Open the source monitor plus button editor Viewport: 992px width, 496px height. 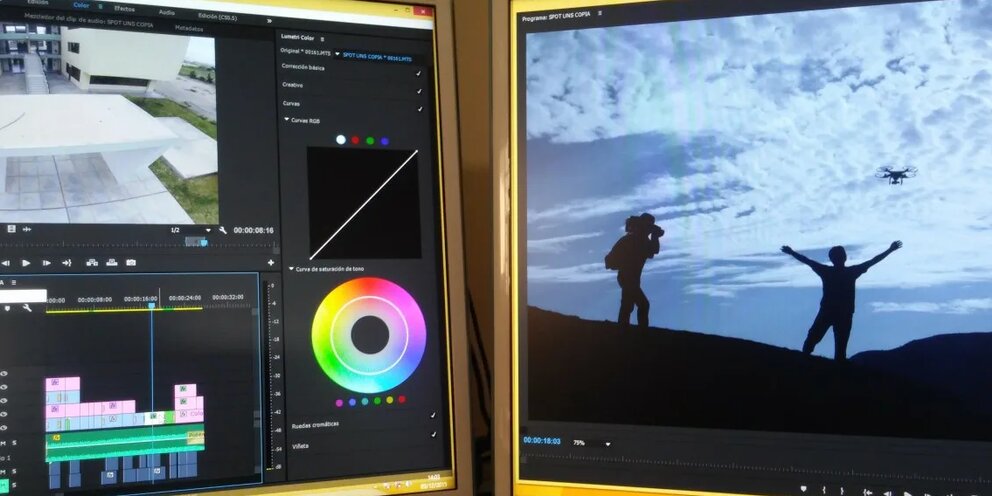(271, 263)
